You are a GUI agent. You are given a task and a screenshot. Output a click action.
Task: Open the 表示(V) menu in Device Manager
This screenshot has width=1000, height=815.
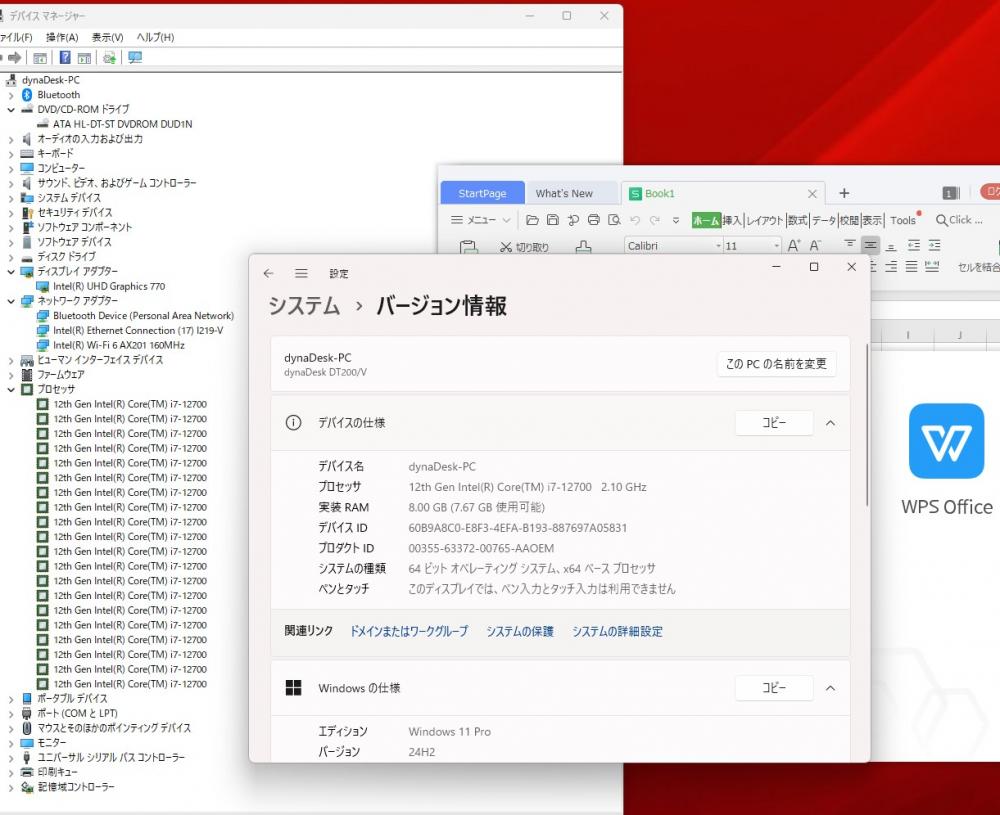[x=107, y=37]
